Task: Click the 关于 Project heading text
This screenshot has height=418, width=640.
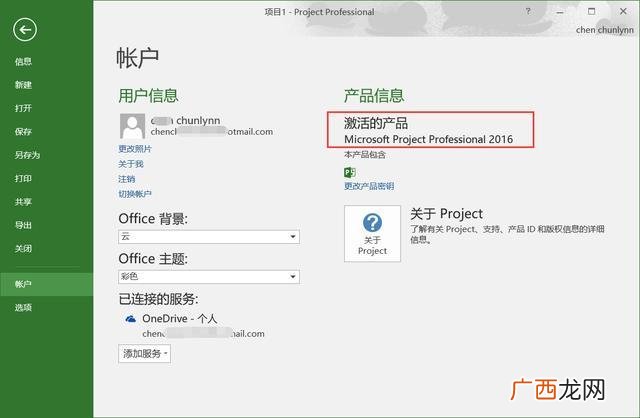Action: point(447,213)
